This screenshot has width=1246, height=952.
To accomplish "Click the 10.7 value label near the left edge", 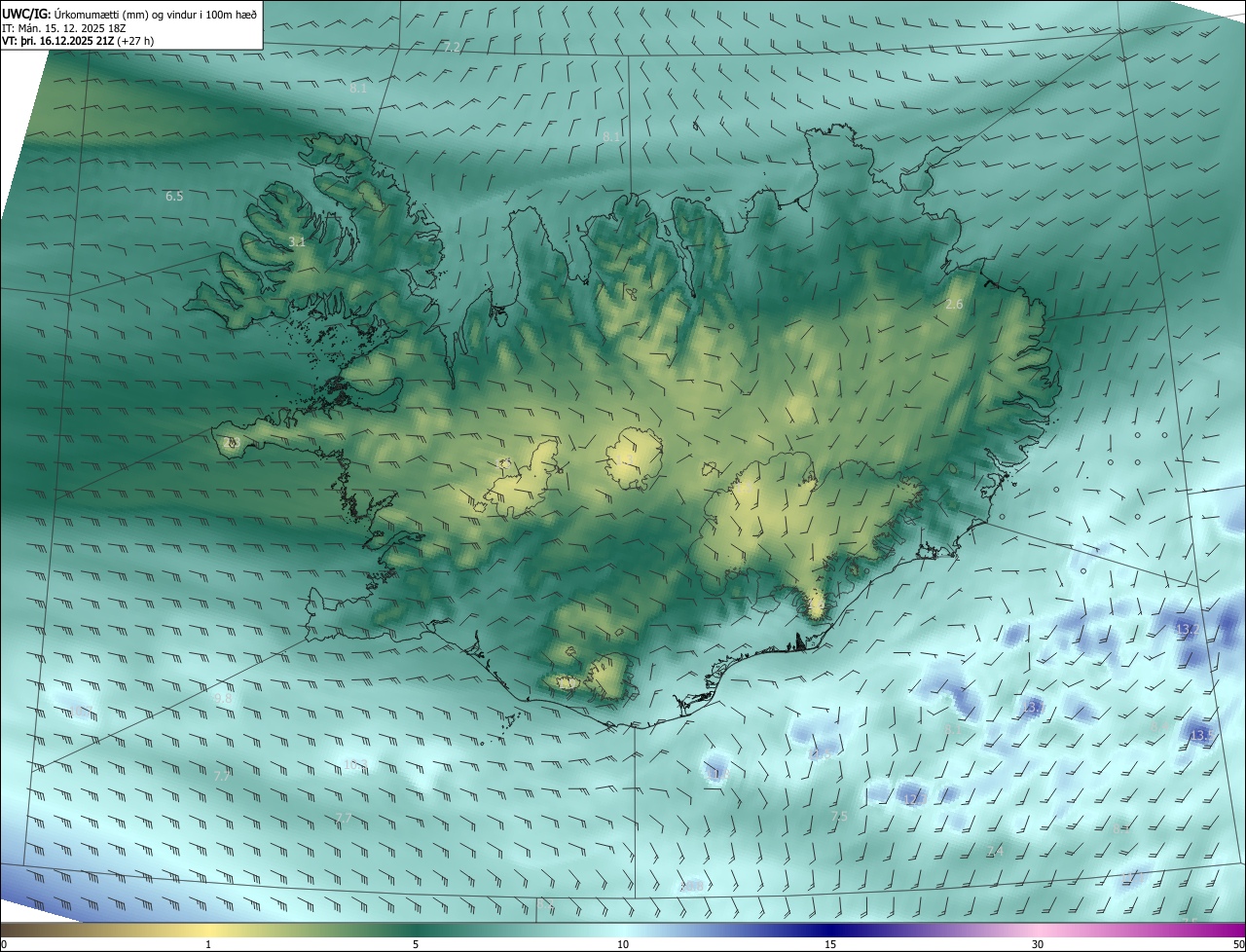I will [x=80, y=710].
